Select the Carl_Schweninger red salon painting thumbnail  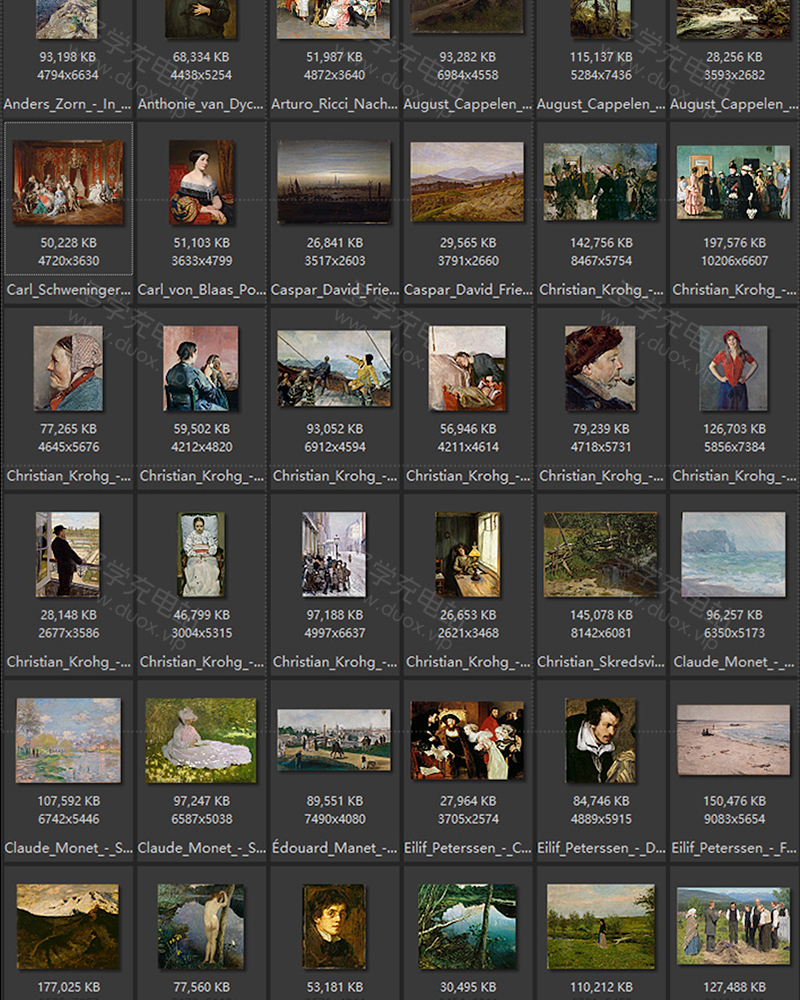tap(68, 182)
